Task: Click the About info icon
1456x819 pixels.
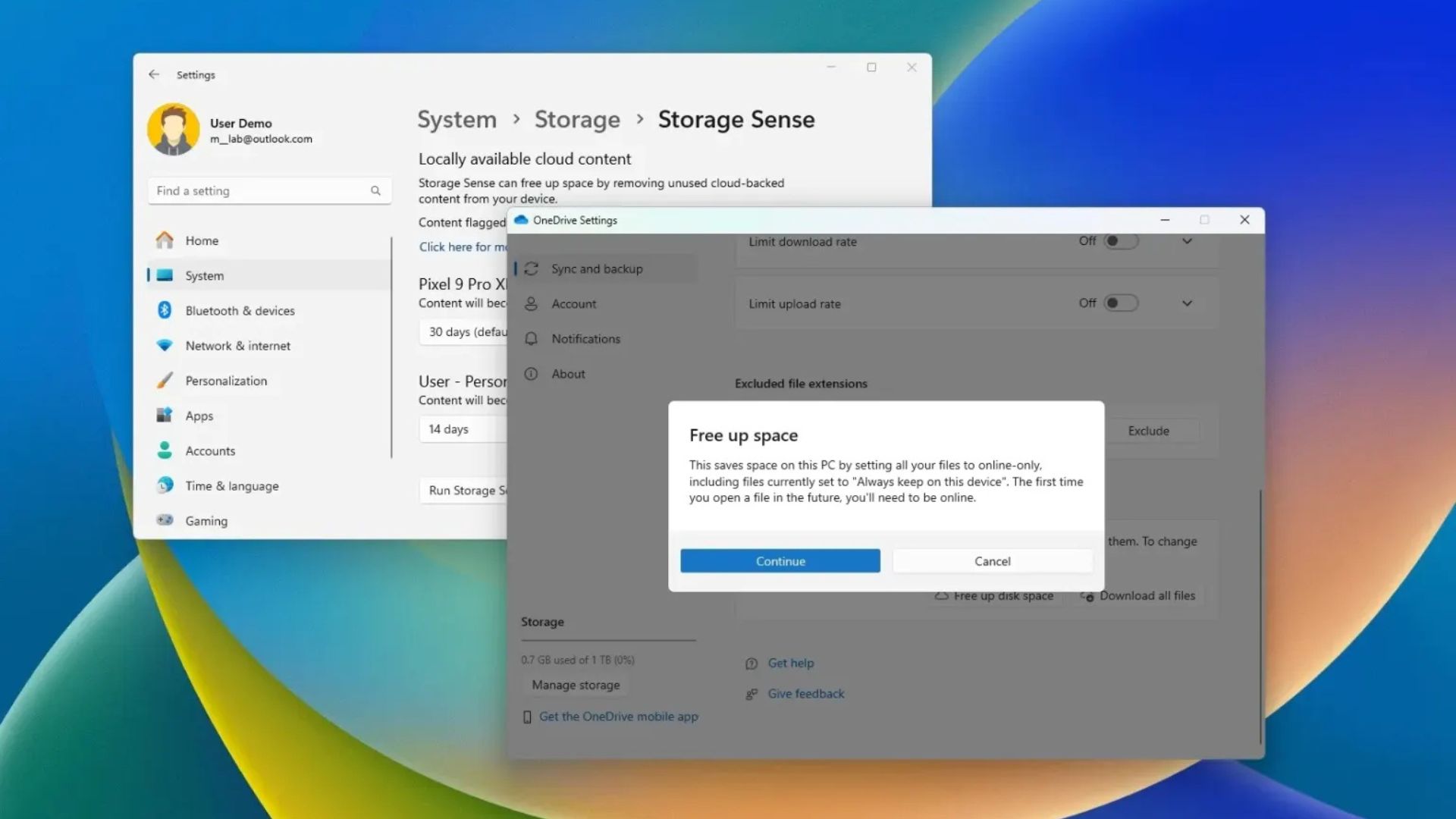Action: pyautogui.click(x=531, y=374)
